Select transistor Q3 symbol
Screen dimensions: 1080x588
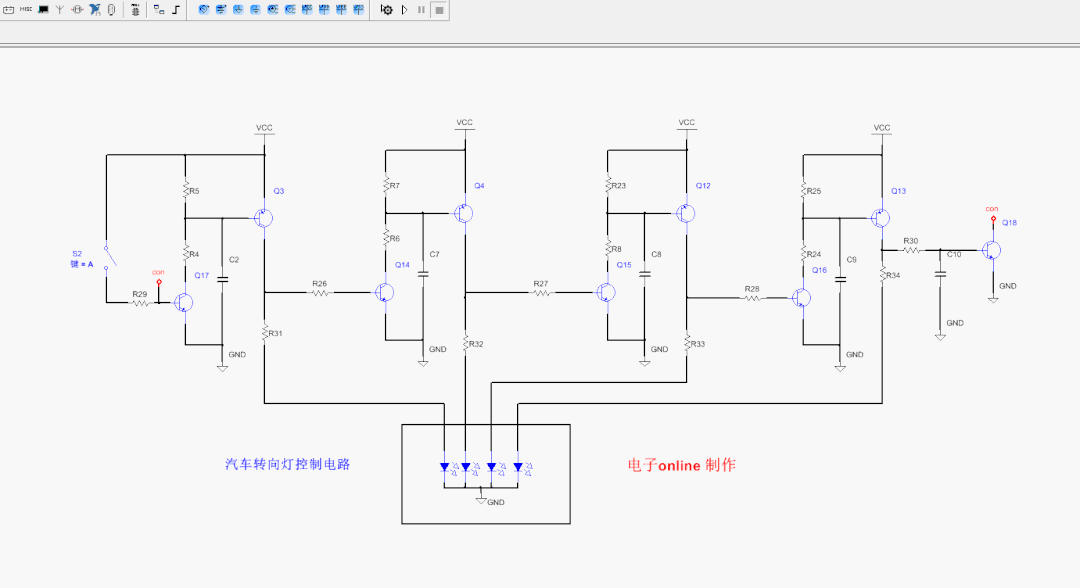[262, 217]
